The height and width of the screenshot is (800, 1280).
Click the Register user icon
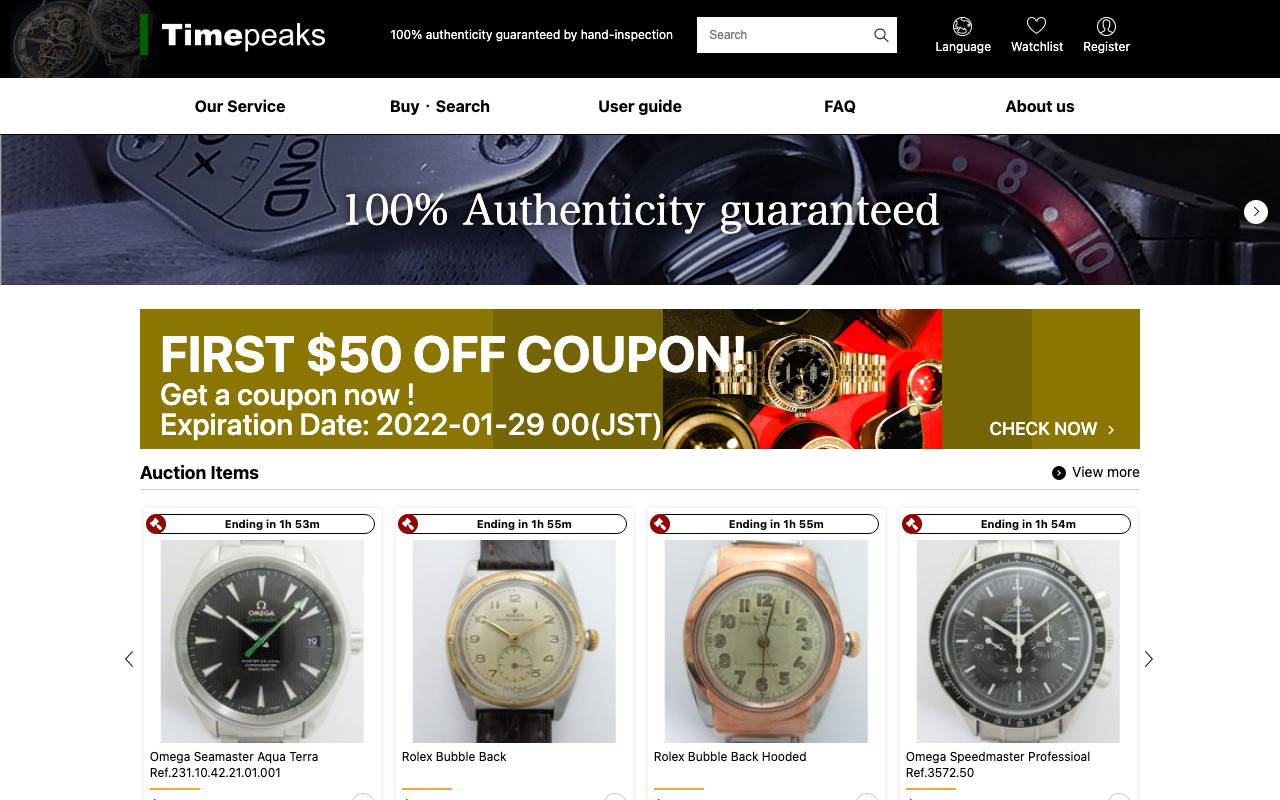pyautogui.click(x=1106, y=26)
